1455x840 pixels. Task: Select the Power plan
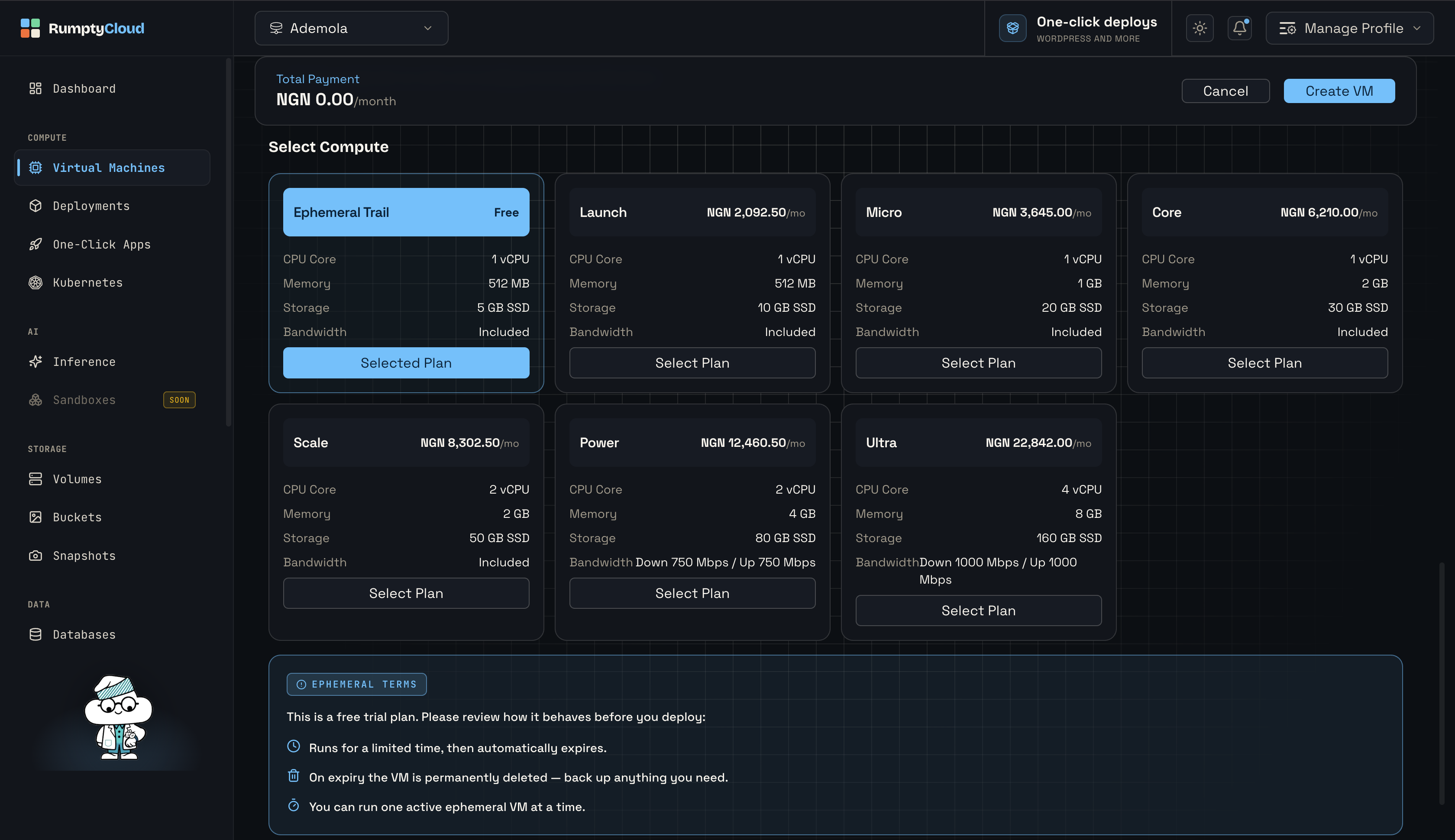[692, 593]
